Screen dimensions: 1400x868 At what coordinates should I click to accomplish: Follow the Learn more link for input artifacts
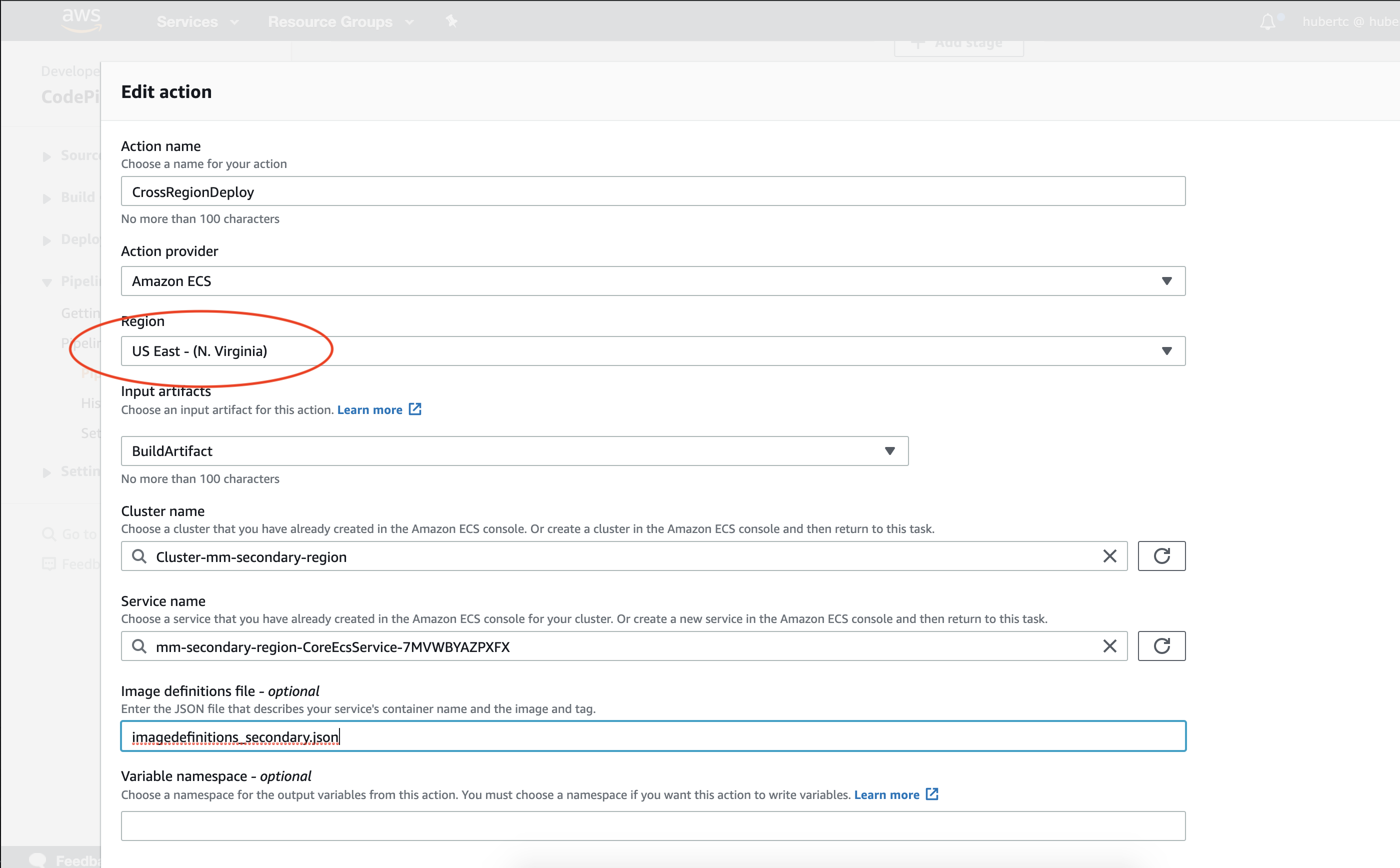tap(369, 410)
